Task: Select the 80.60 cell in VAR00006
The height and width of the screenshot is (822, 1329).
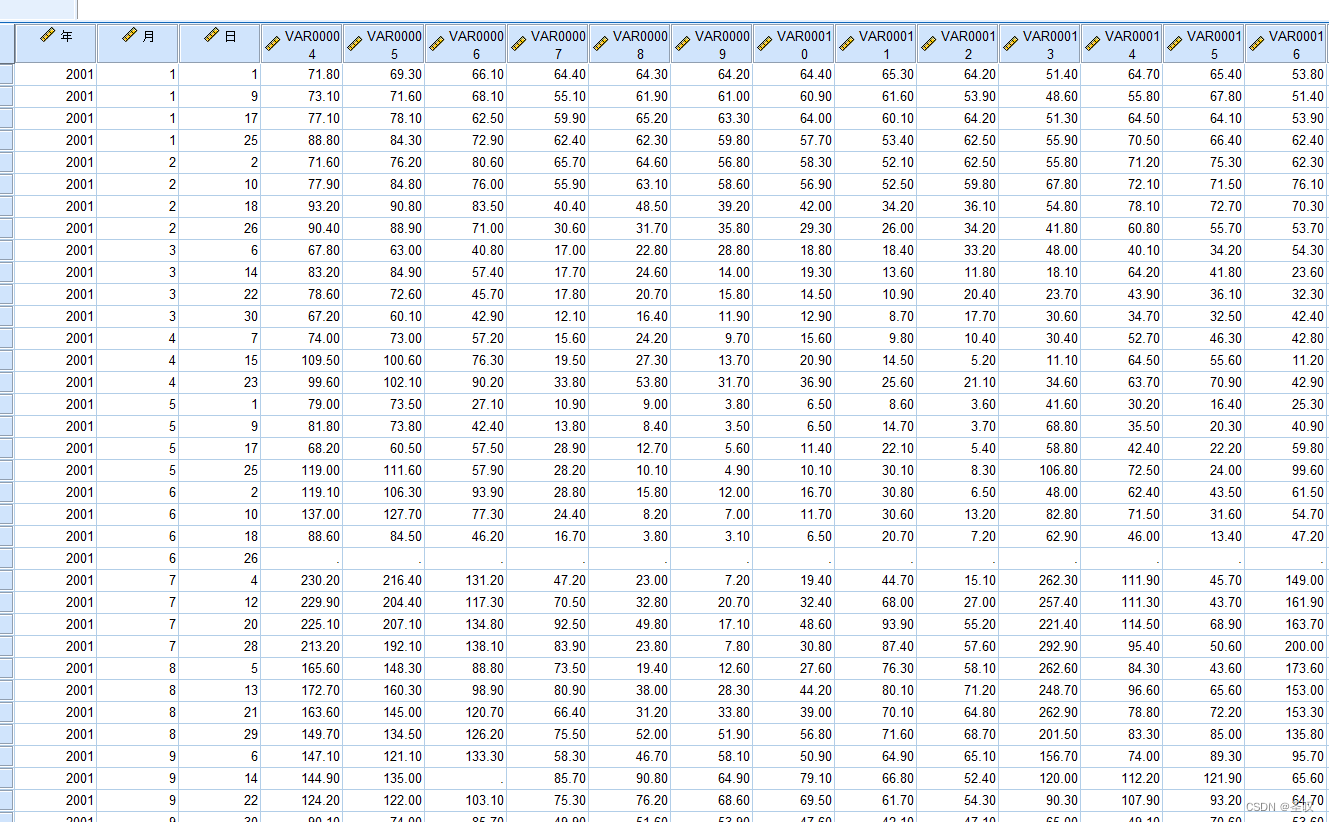Action: (466, 162)
